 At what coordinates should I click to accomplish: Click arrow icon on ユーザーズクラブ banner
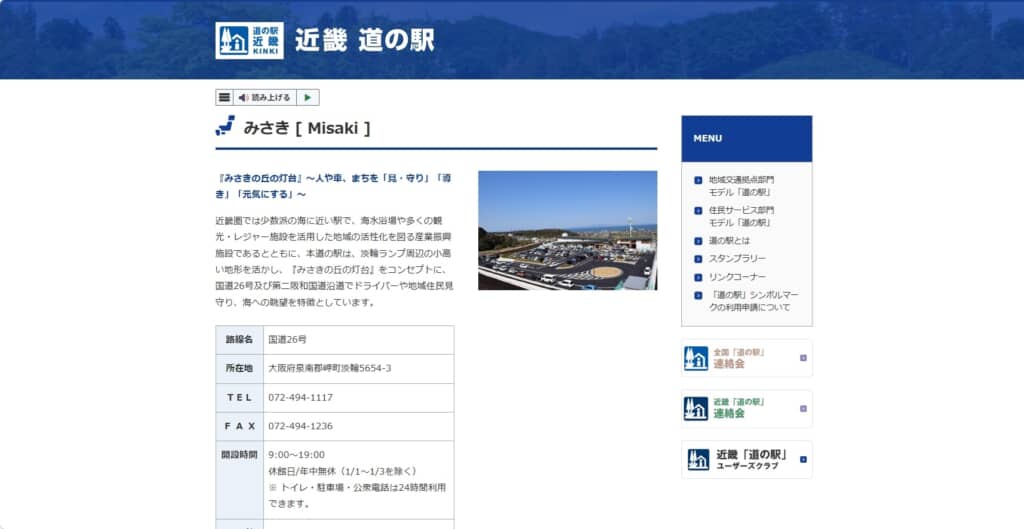pyautogui.click(x=803, y=460)
